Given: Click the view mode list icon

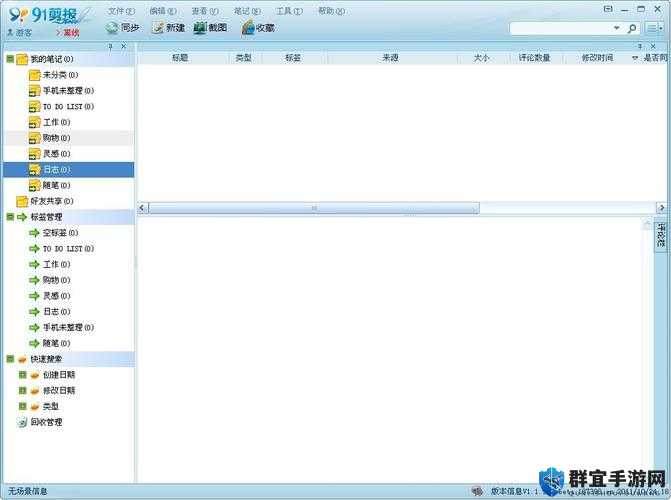Looking at the screenshot, I should point(654,29).
